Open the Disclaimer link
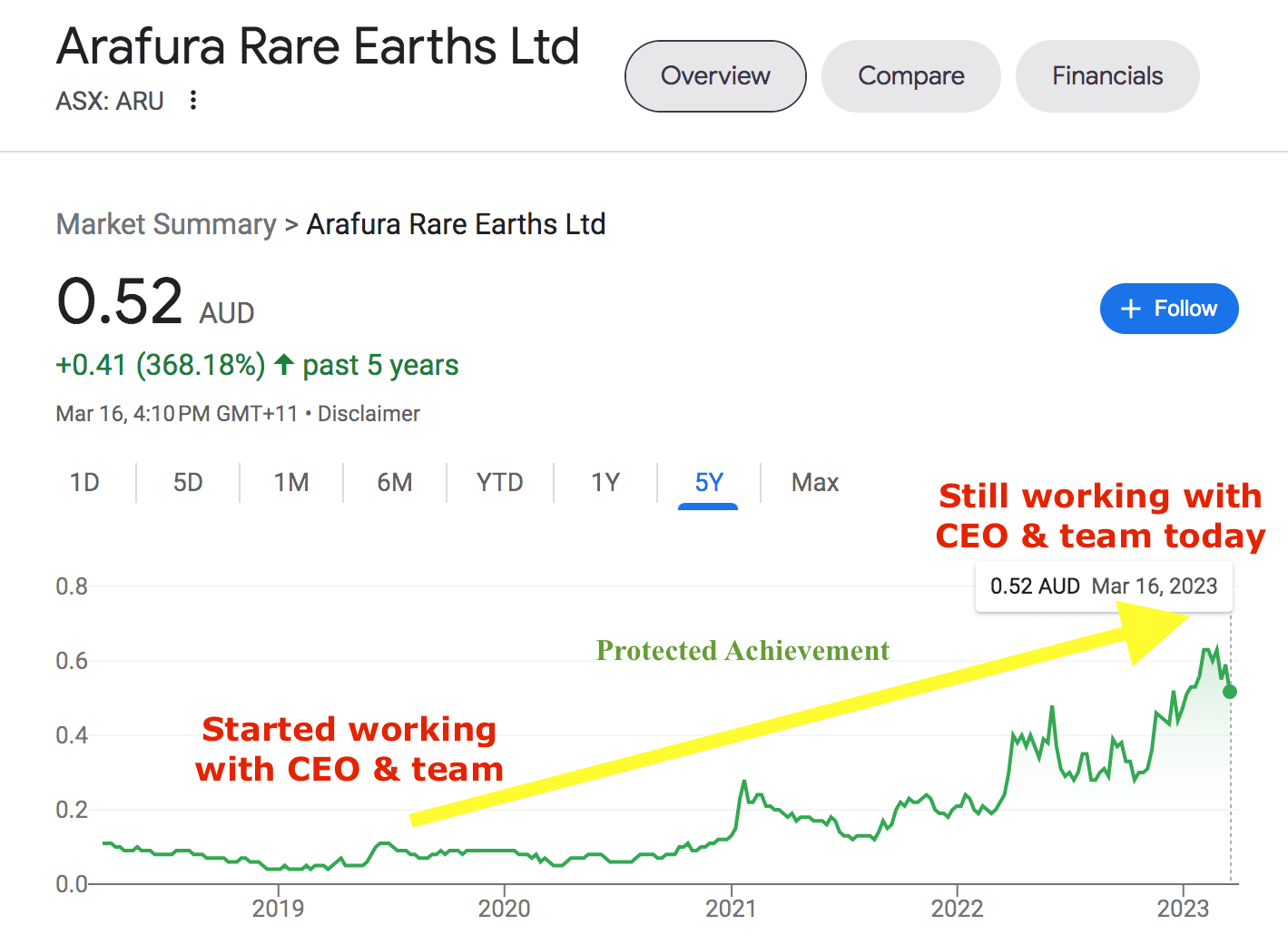The image size is (1288, 935). [x=369, y=414]
